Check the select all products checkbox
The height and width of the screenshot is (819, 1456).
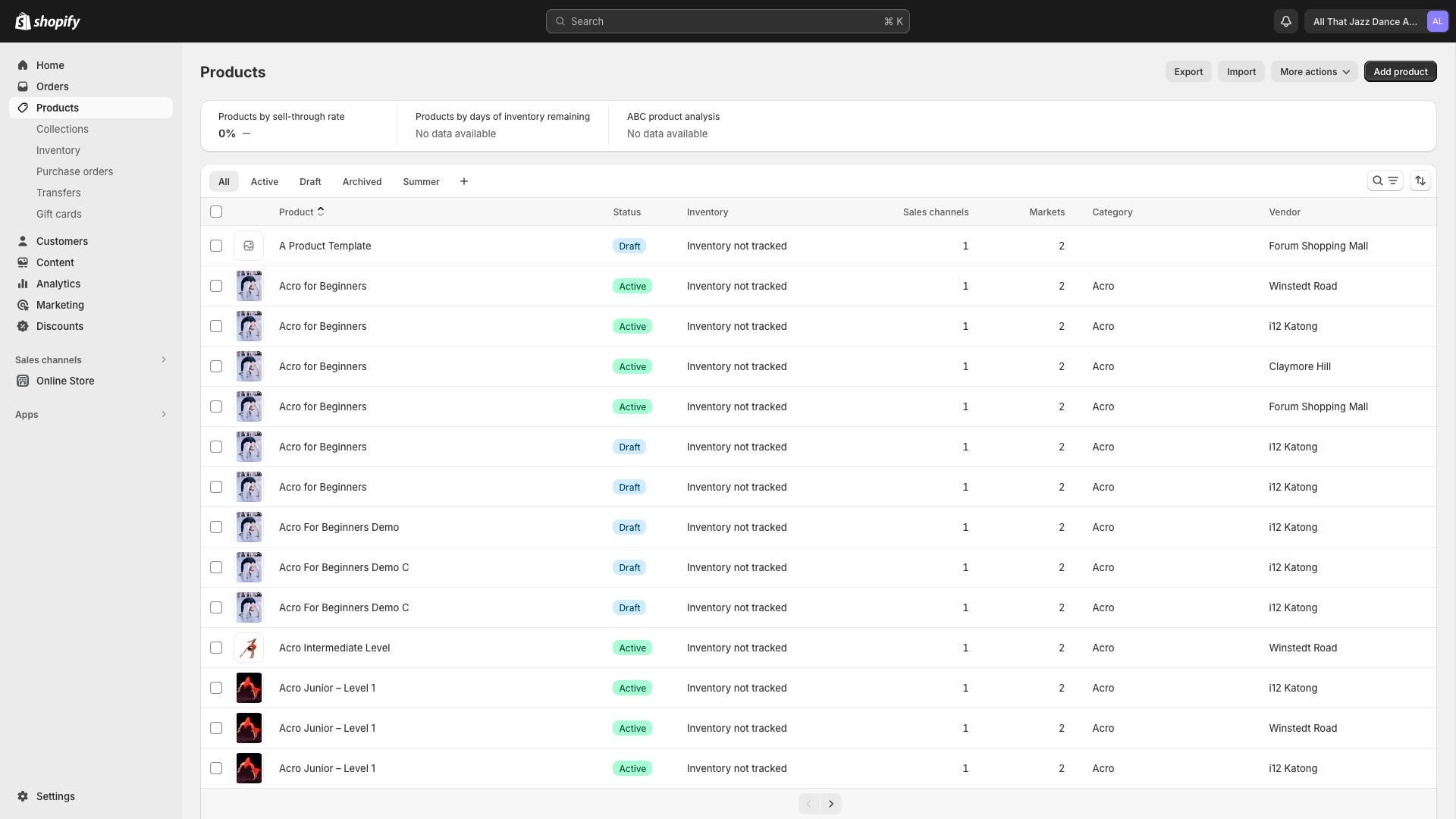point(216,212)
